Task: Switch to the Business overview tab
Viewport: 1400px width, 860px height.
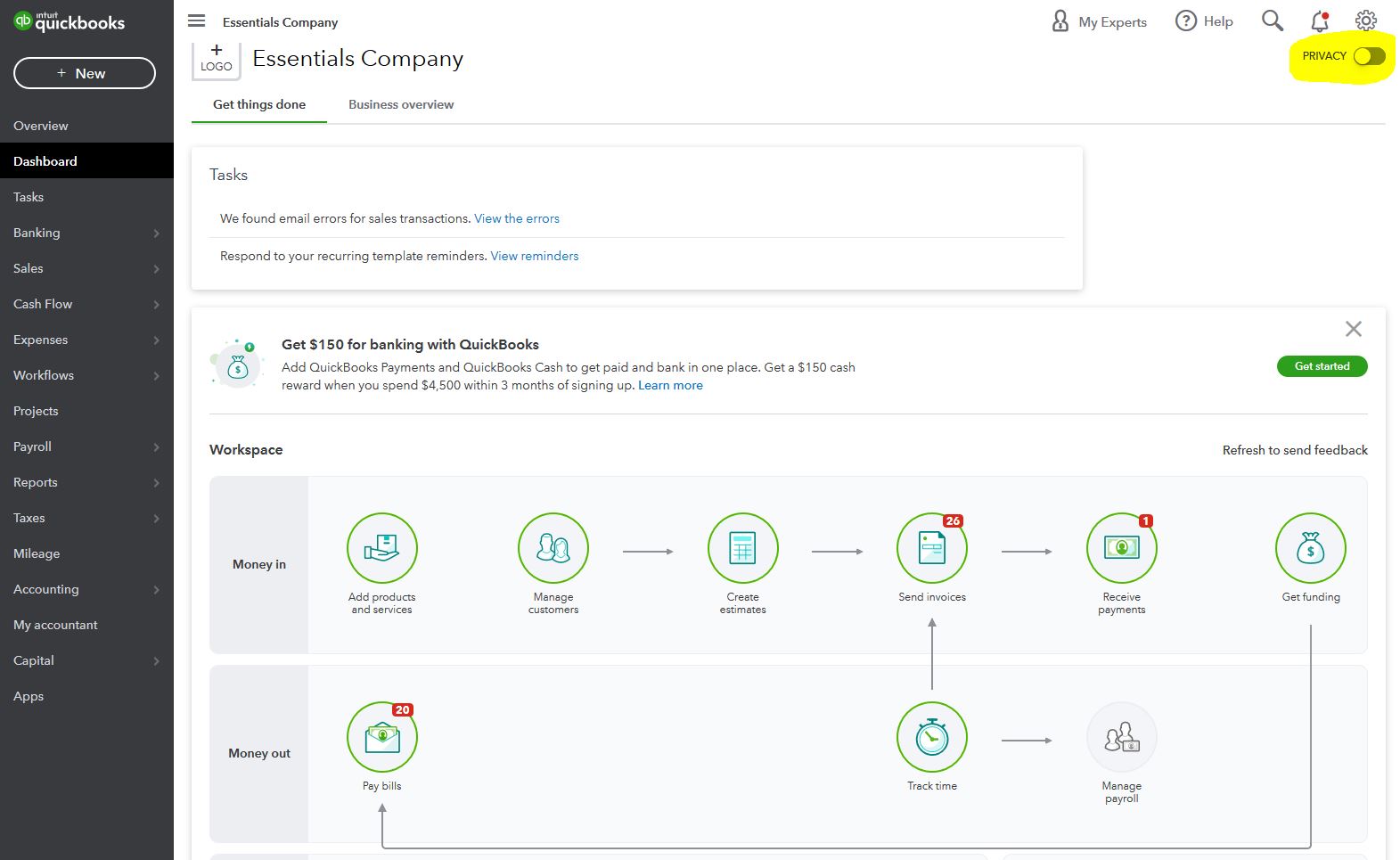Action: pos(401,104)
